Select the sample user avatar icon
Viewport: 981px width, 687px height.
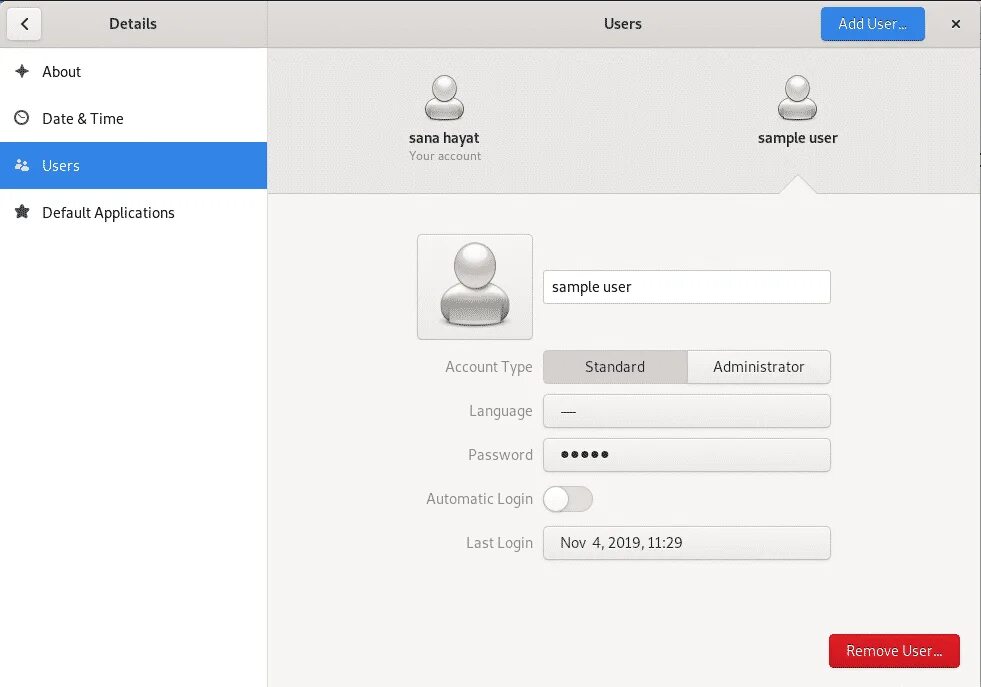(797, 98)
